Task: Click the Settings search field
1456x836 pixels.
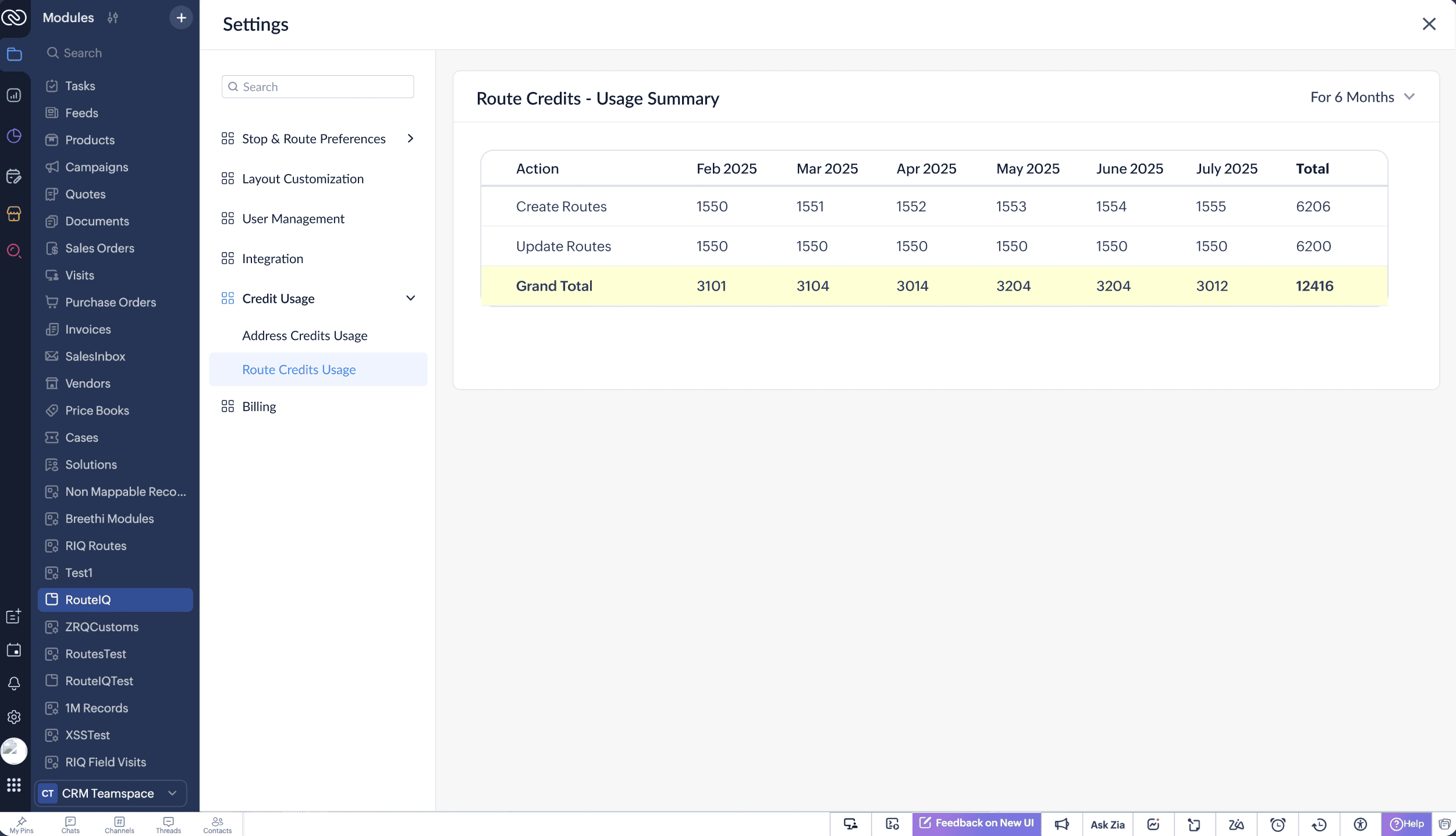Action: coord(318,87)
